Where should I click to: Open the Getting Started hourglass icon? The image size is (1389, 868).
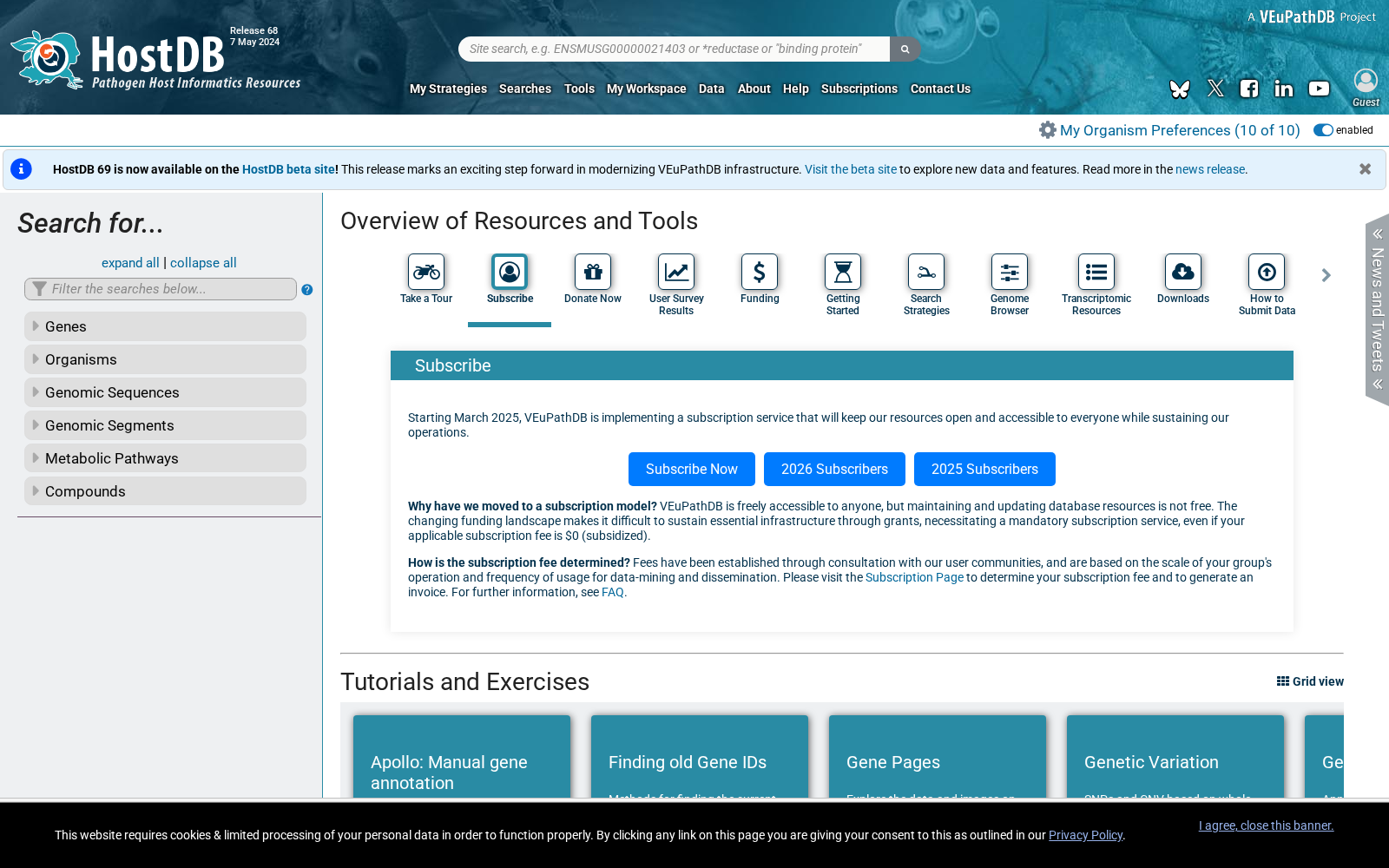tap(843, 272)
